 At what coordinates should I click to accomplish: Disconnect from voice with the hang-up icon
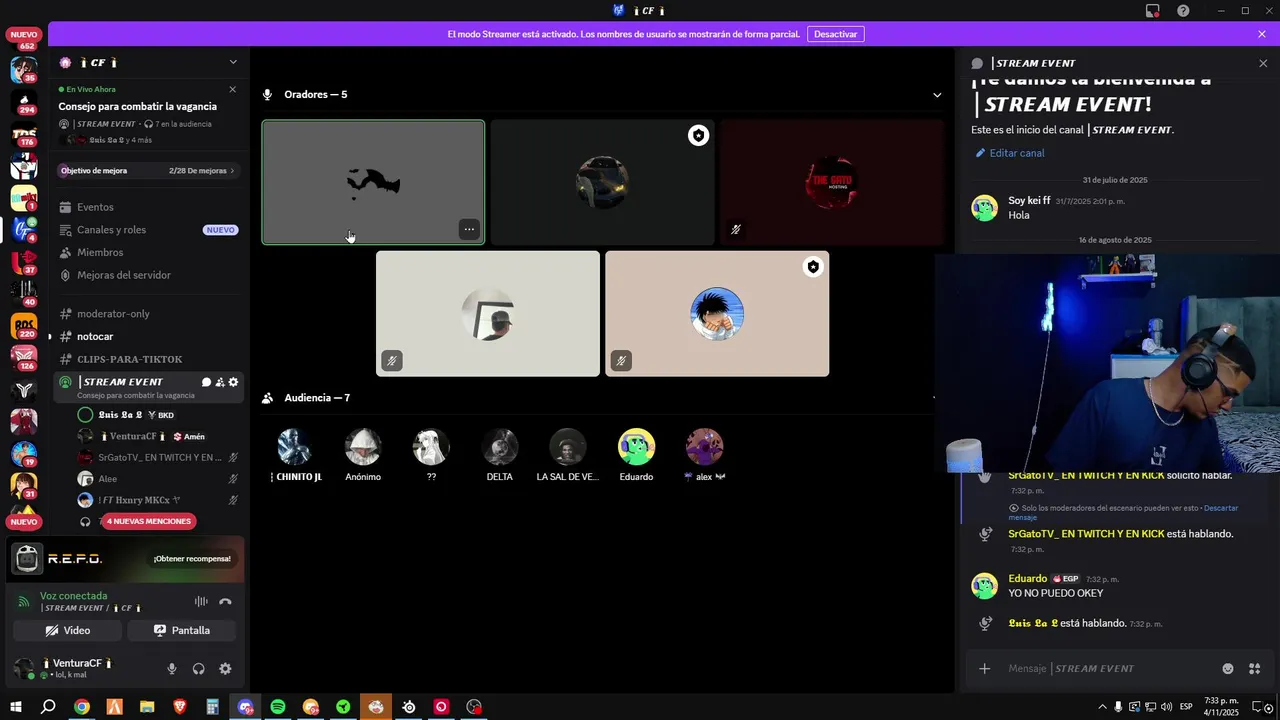click(x=225, y=601)
